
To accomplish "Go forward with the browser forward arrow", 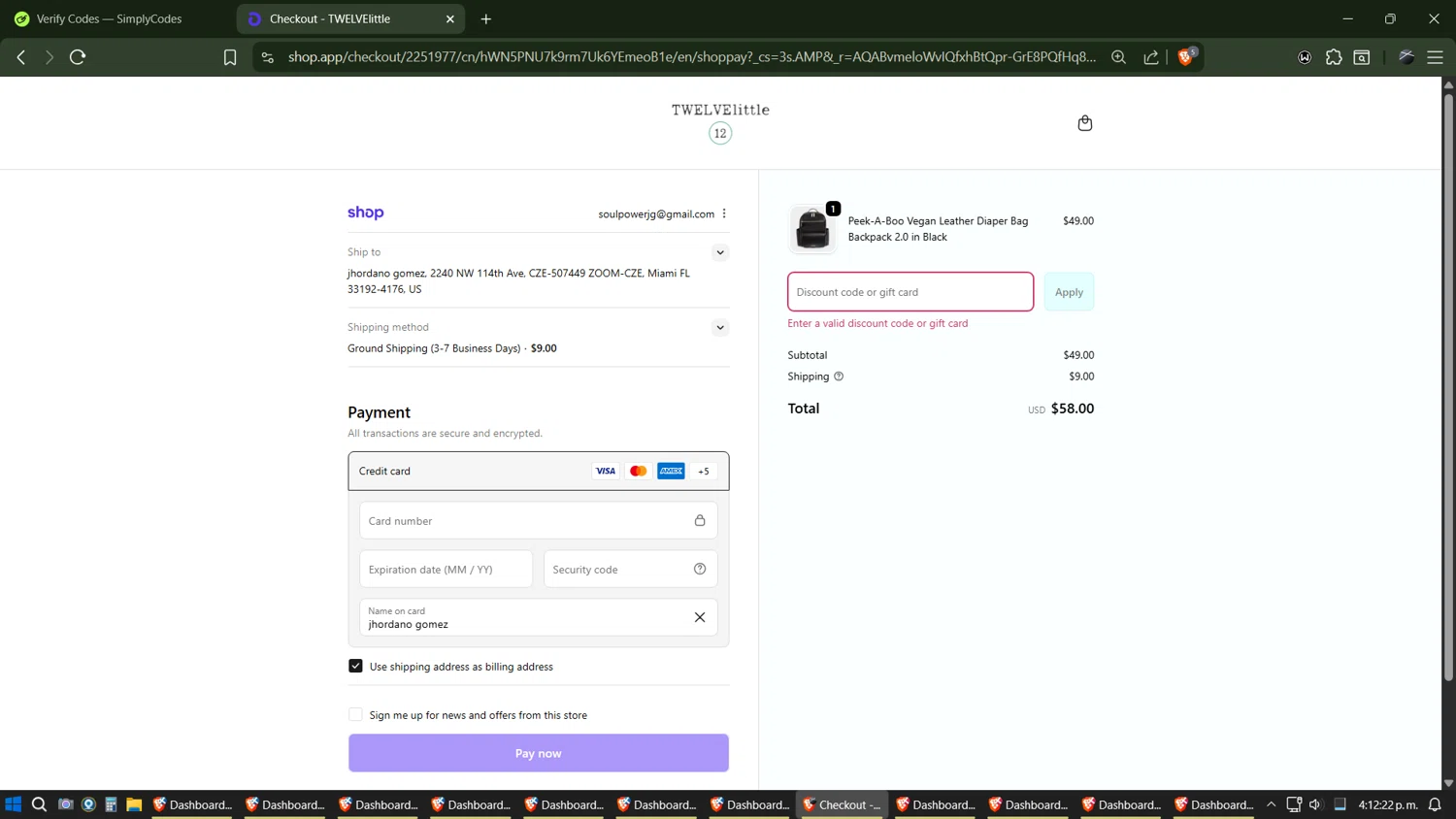I will pos(49,57).
